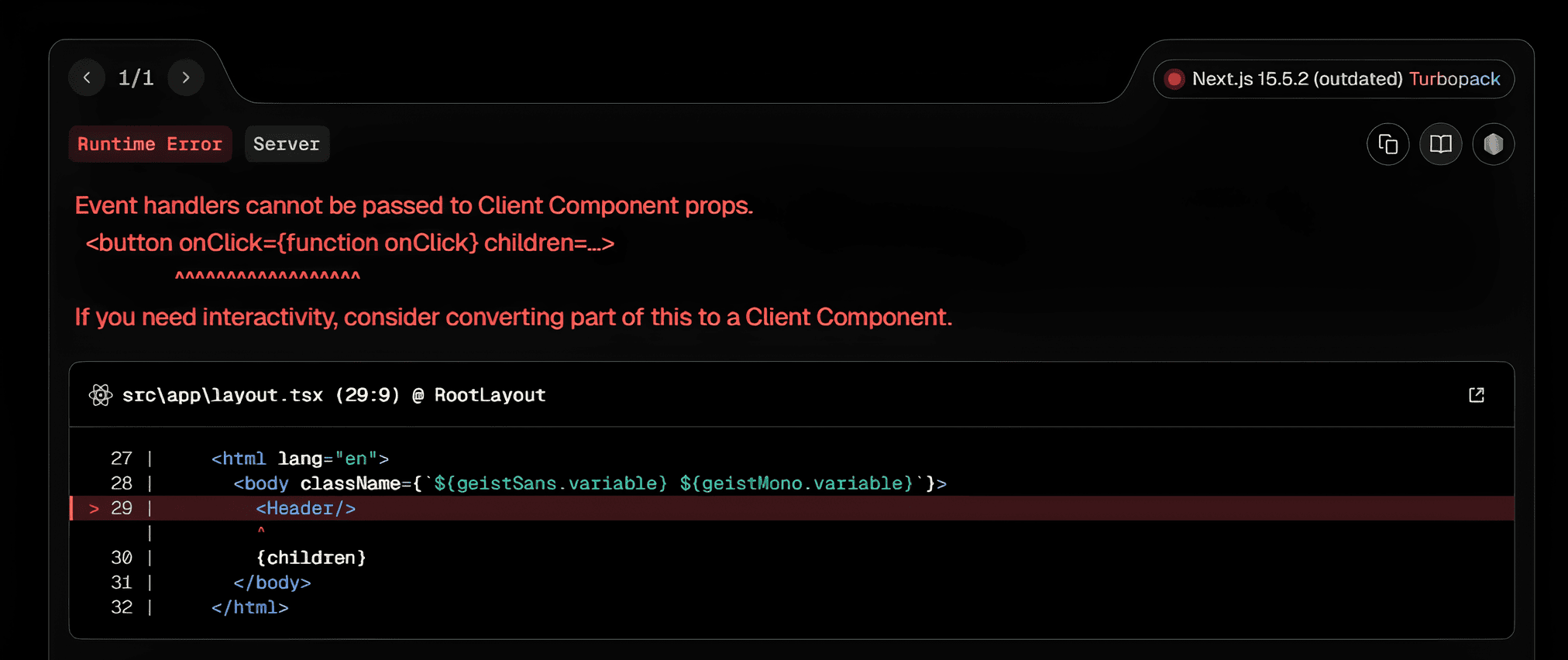Click the Turbopack label

[1454, 79]
